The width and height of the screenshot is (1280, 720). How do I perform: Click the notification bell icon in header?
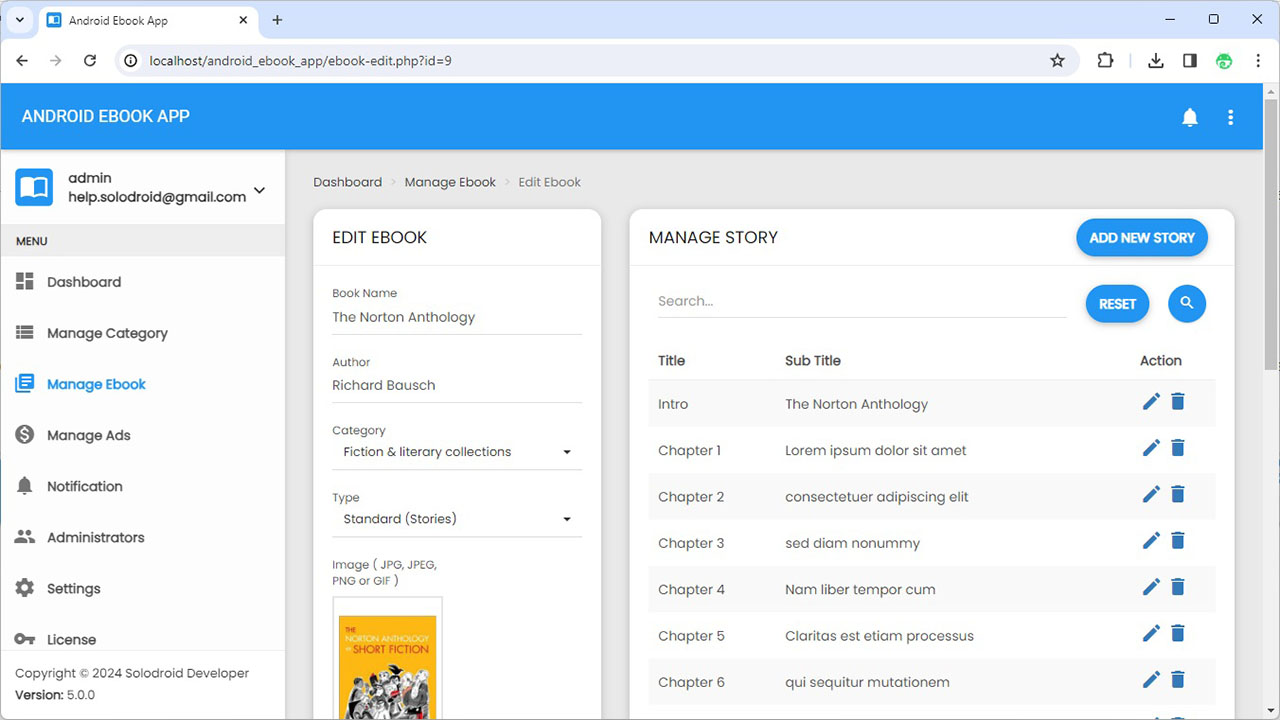pos(1189,117)
